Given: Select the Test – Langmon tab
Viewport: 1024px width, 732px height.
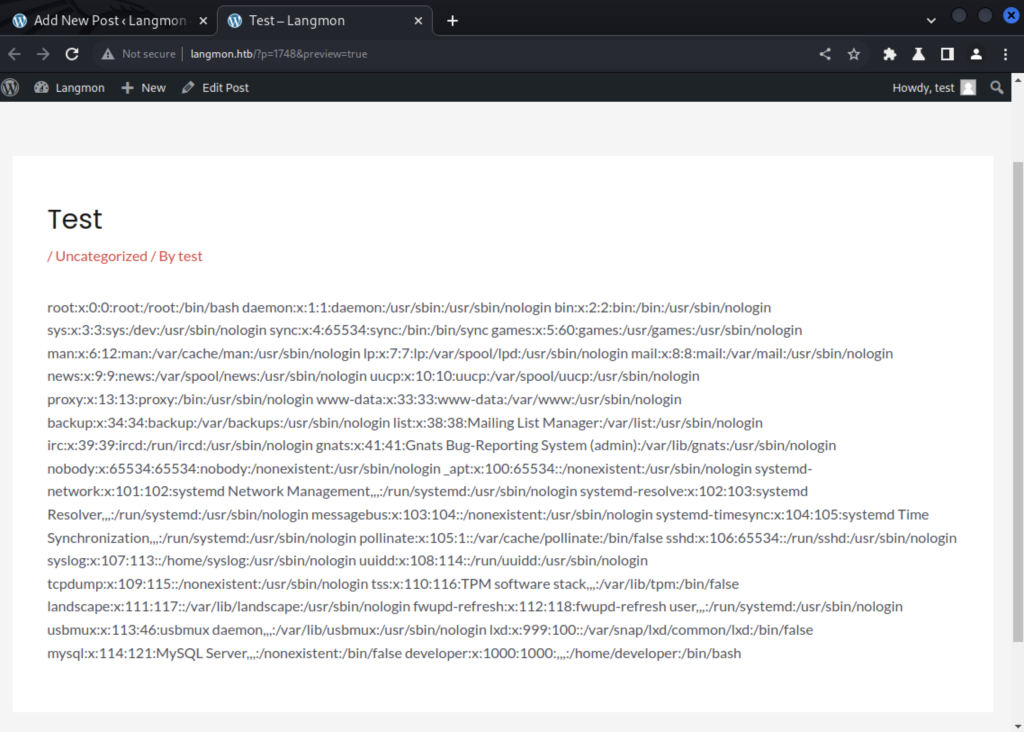Looking at the screenshot, I should click(325, 21).
